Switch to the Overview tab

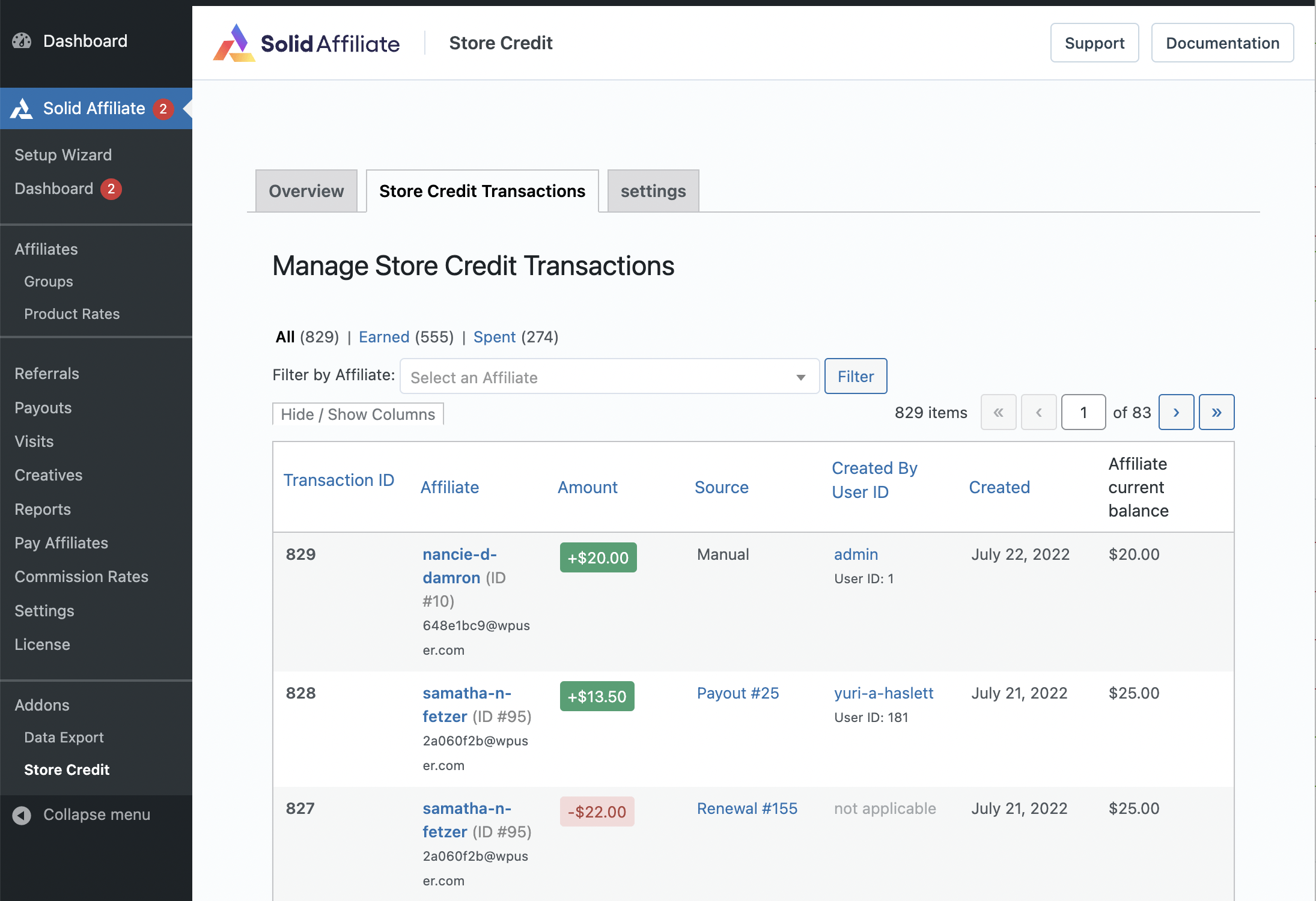(x=306, y=190)
